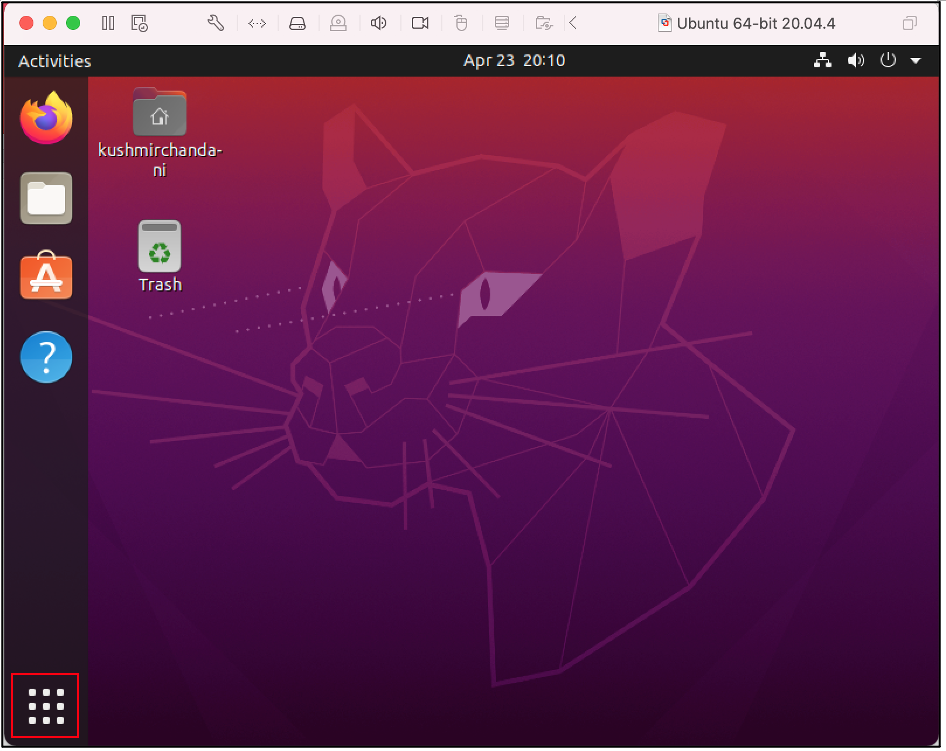The height and width of the screenshot is (751, 946).
Task: Open the Trash on the desktop
Action: pyautogui.click(x=159, y=245)
